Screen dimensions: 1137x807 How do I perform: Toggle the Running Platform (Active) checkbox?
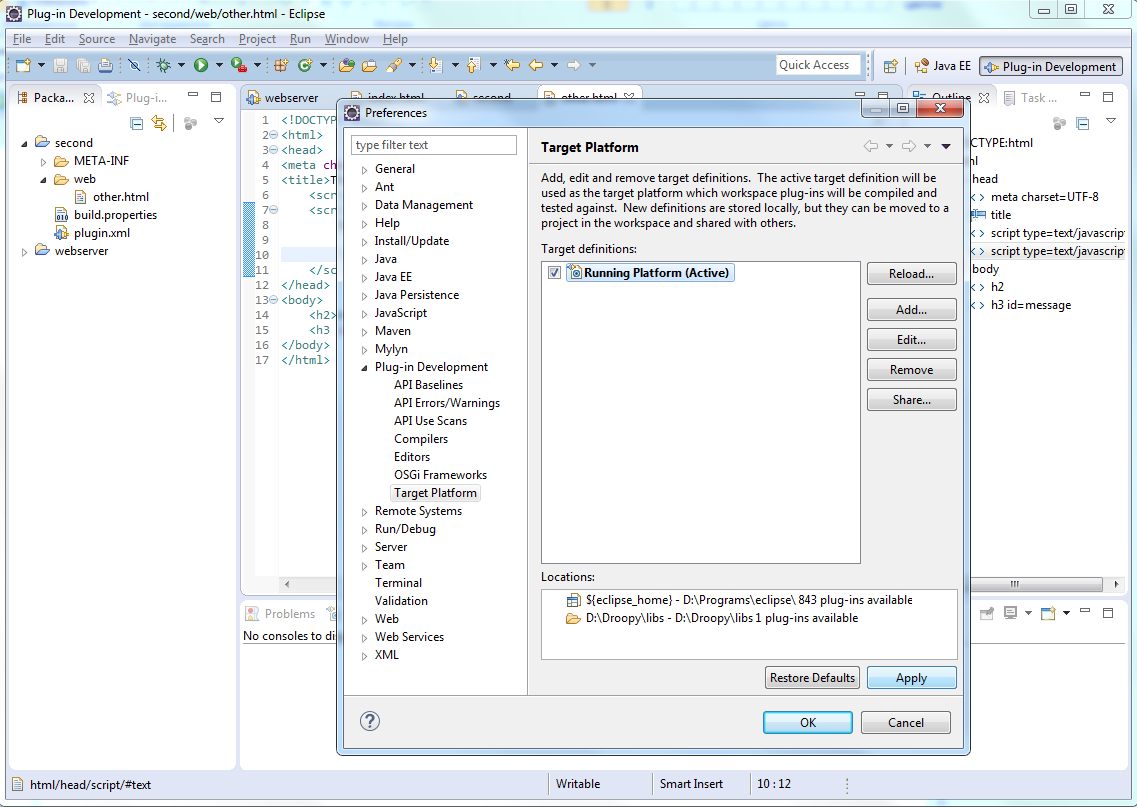click(555, 273)
